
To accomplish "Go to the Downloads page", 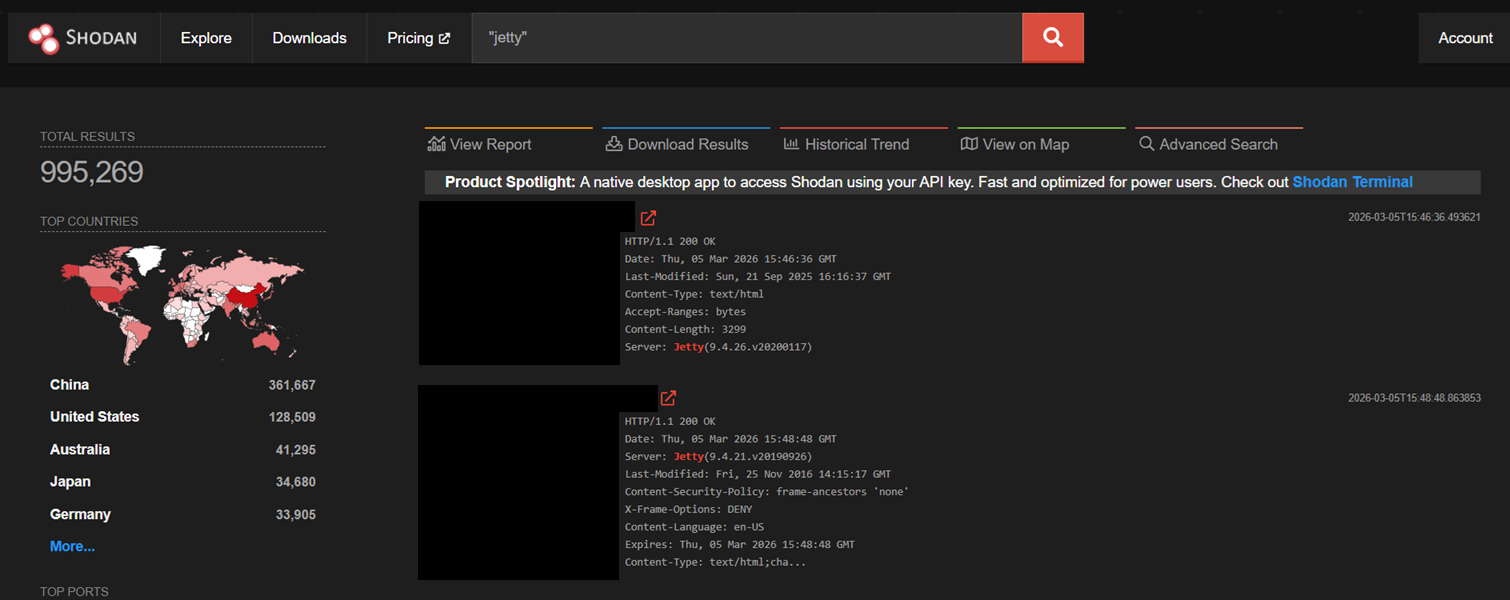I will pos(309,38).
